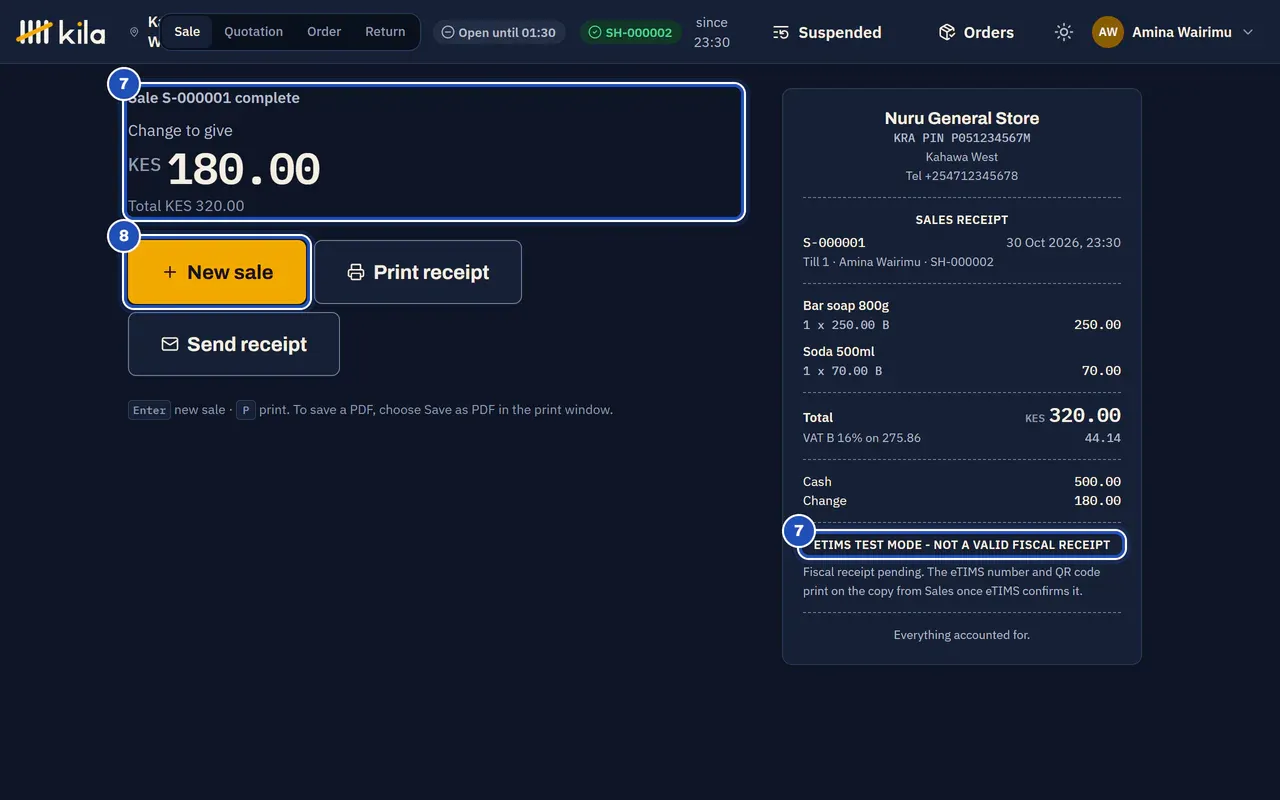Click the 'Nuru General Store' receipt header
The image size is (1280, 800).
[x=962, y=118]
